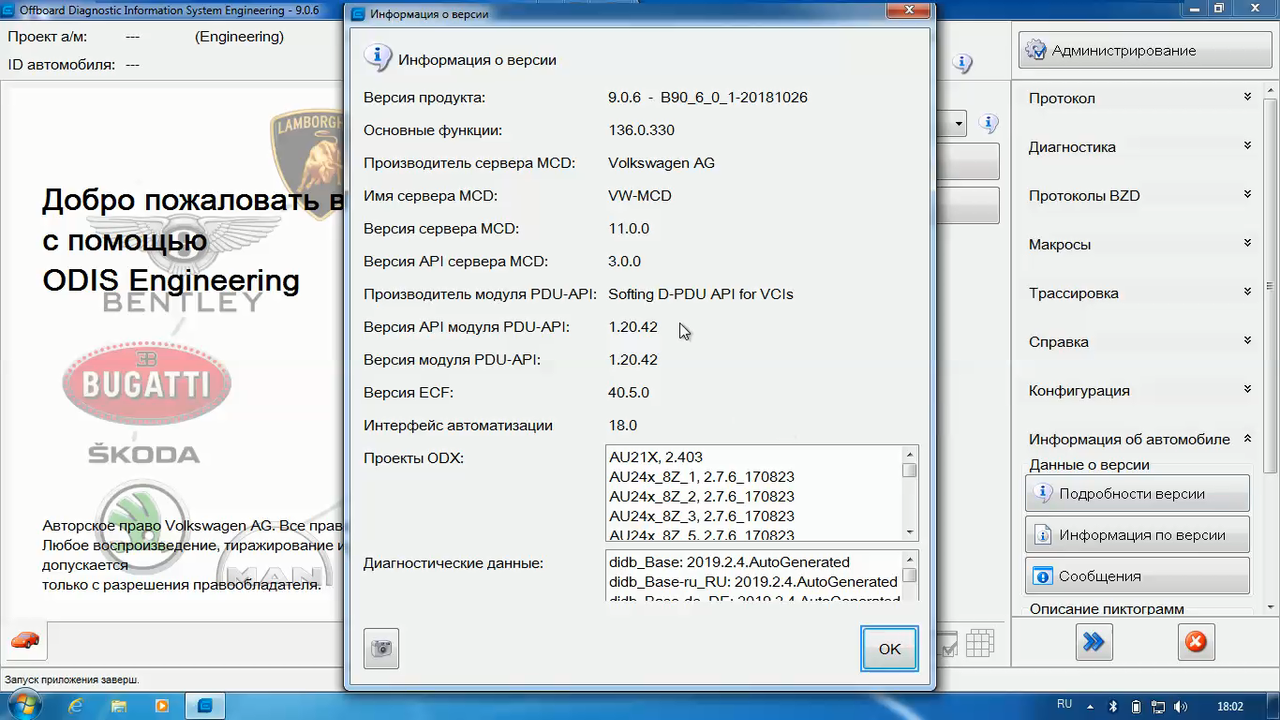This screenshot has height=720, width=1280.
Task: Expand the Конфигурация panel
Action: (x=1140, y=391)
